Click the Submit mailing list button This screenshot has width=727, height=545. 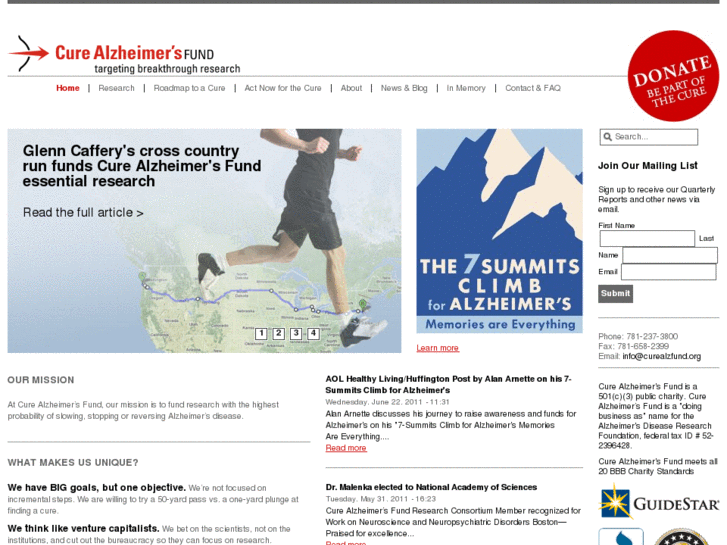pyautogui.click(x=615, y=294)
